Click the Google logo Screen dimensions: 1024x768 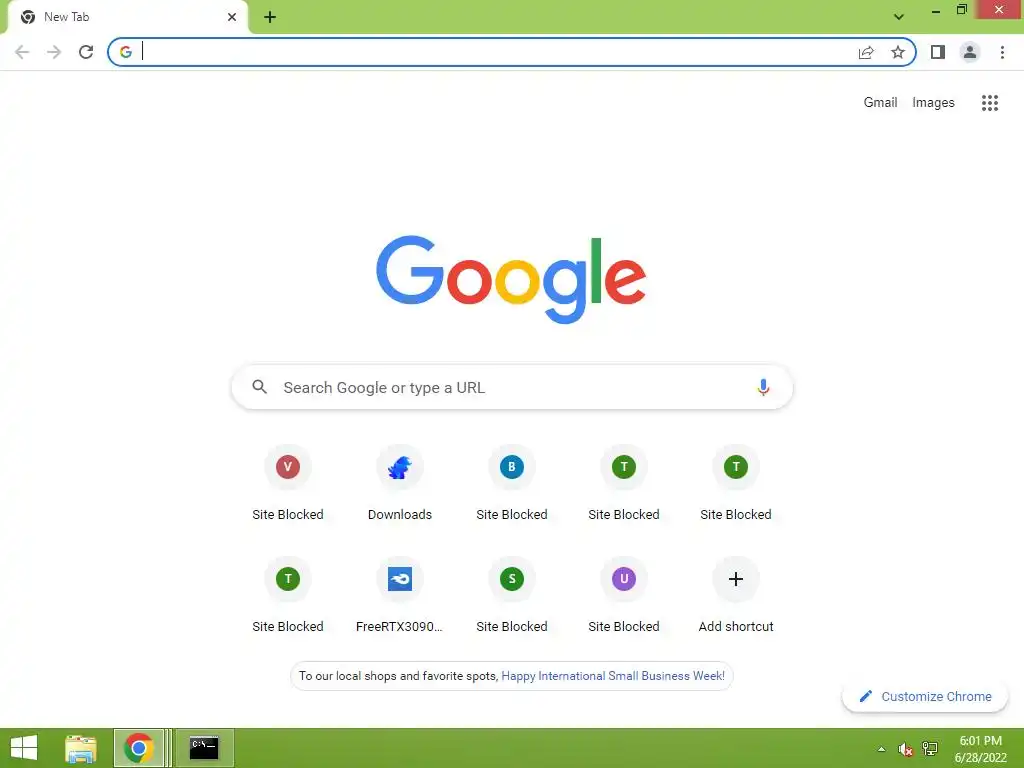pos(511,280)
